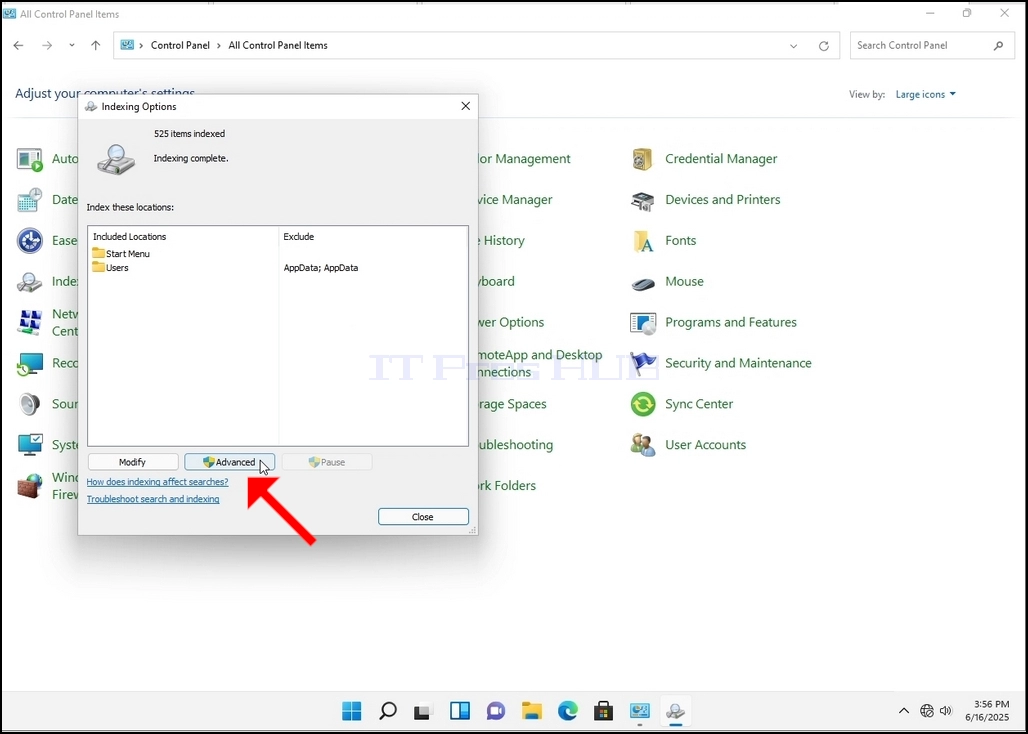This screenshot has height=734, width=1028.
Task: Open the View by Large icons dropdown
Action: click(925, 94)
